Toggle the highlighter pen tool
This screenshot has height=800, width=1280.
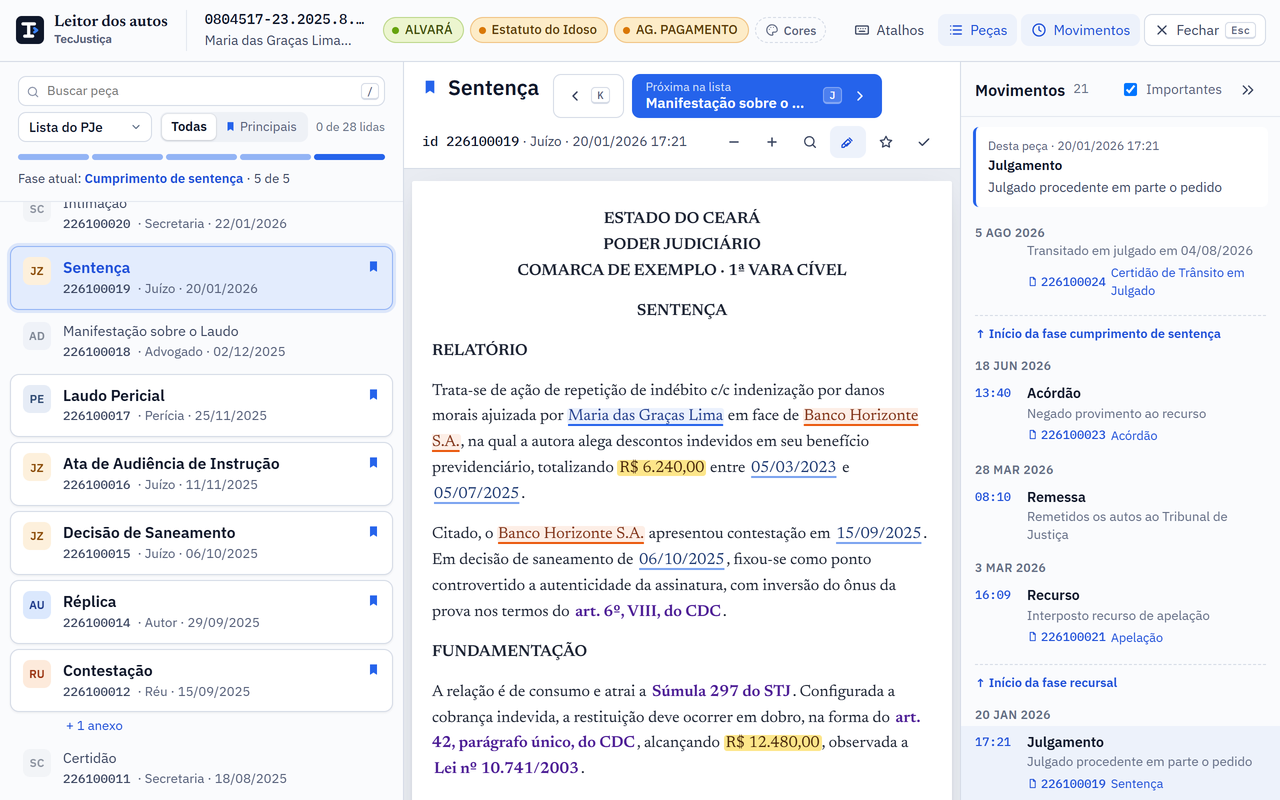848,142
